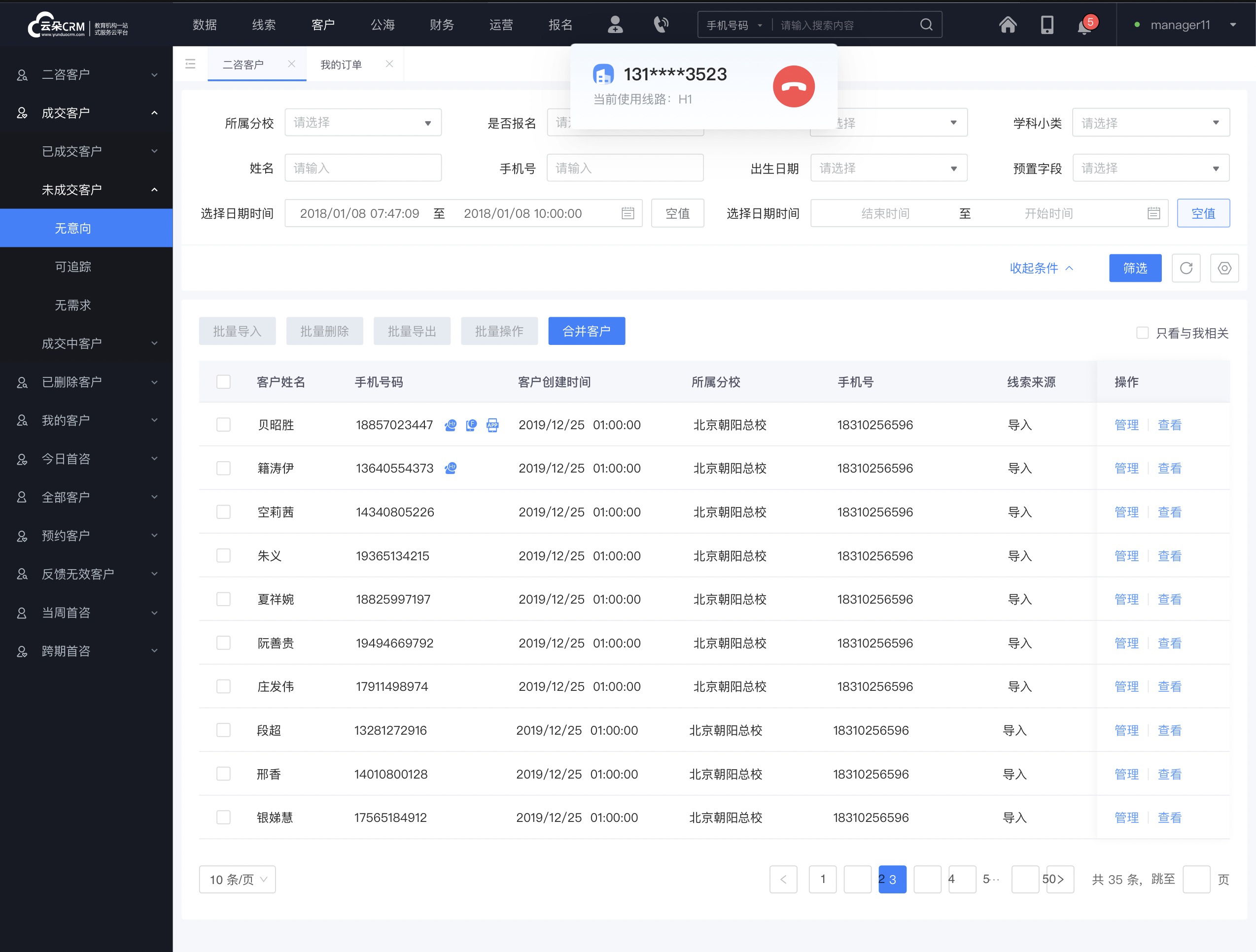Click the refresh icon near 筛选 button

tap(1185, 268)
